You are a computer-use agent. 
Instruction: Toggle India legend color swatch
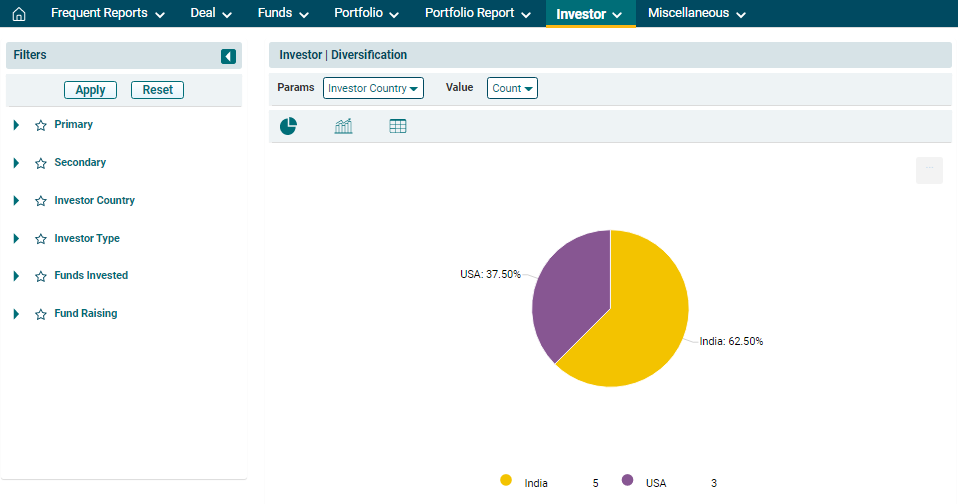coord(506,481)
